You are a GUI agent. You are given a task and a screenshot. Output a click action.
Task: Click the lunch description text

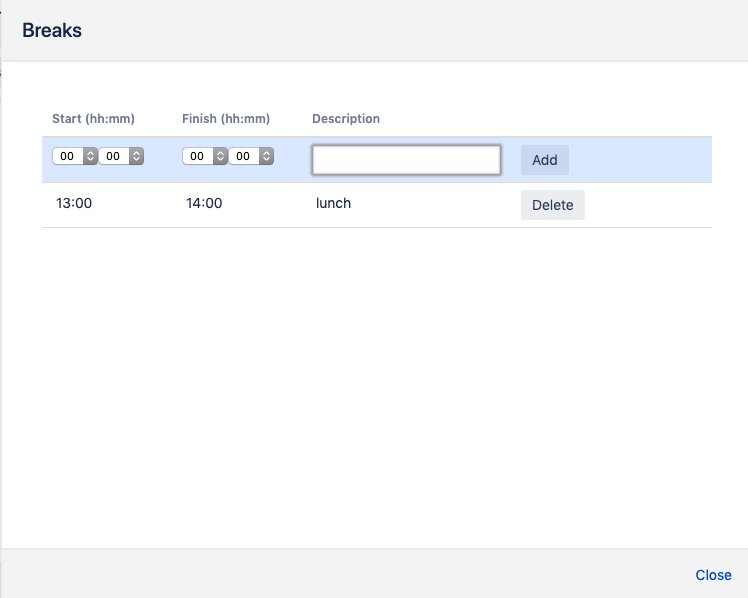tap(333, 204)
